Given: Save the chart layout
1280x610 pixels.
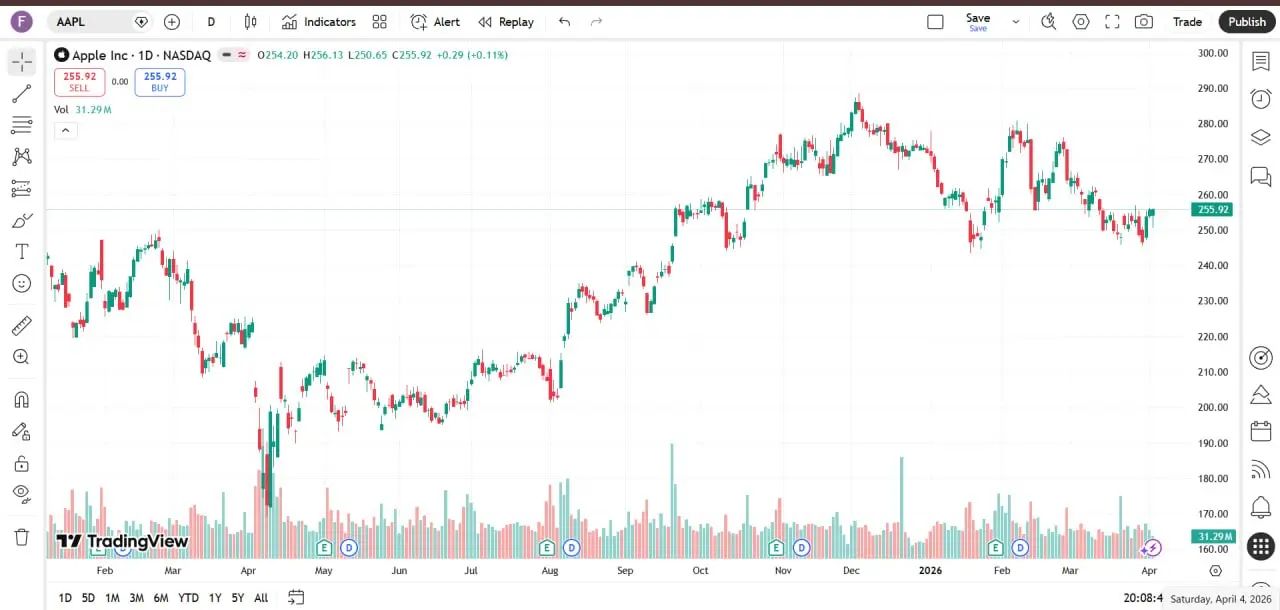Looking at the screenshot, I should (978, 21).
